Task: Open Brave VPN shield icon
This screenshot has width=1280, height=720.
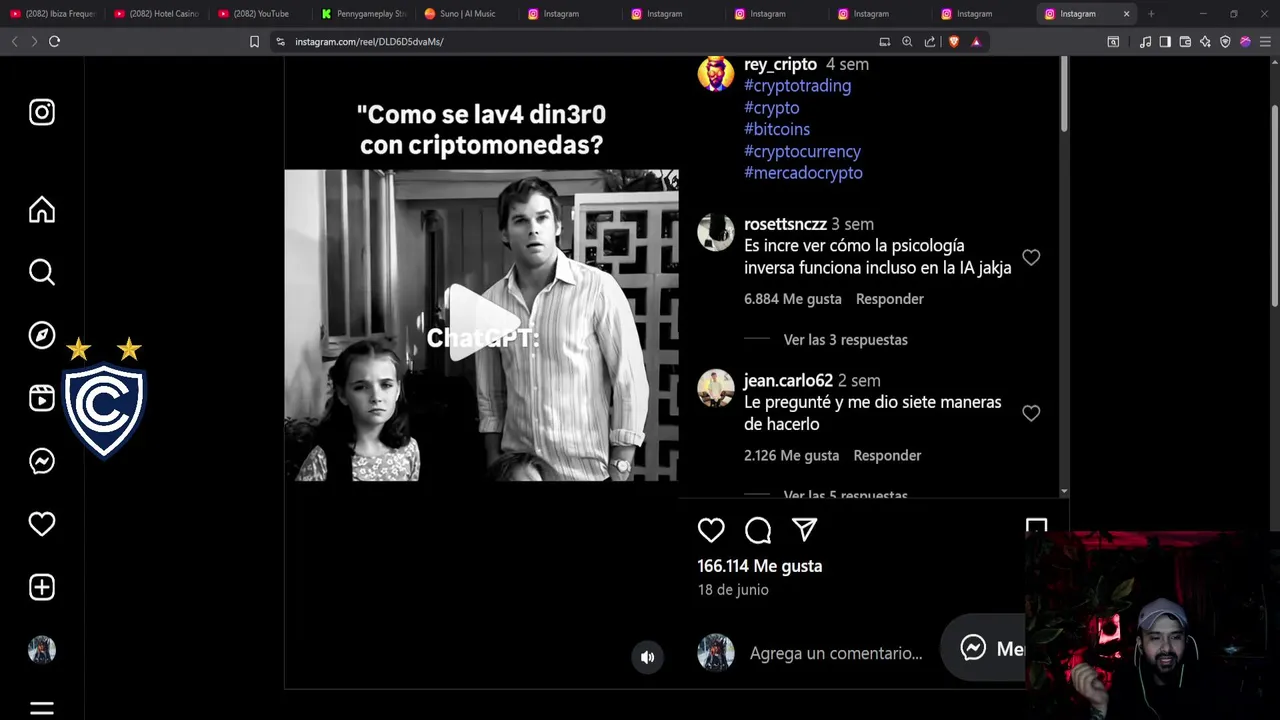Action: 1225,41
